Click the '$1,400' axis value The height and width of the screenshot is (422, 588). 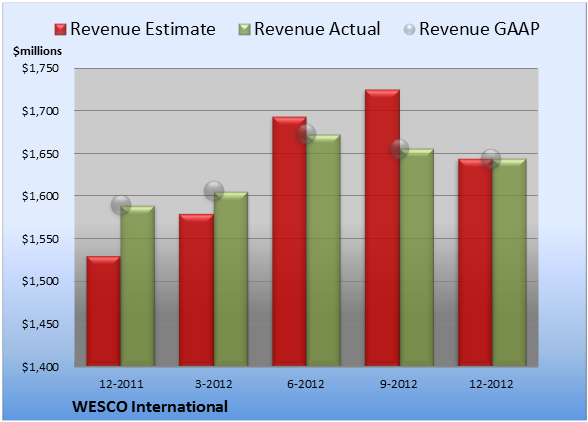[x=40, y=367]
